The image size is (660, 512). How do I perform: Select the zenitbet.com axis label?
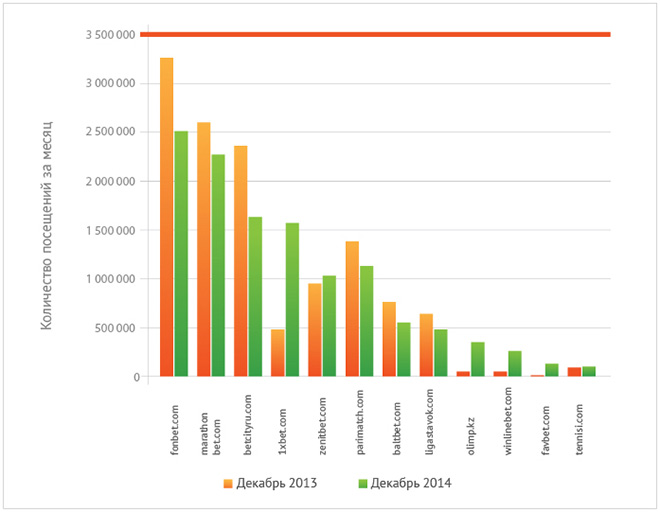tap(322, 426)
